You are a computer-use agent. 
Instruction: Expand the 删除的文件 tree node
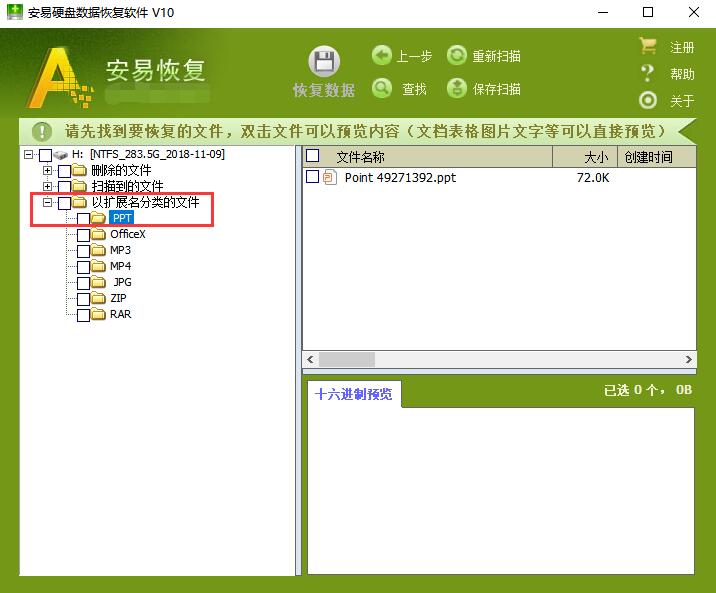pyautogui.click(x=47, y=171)
